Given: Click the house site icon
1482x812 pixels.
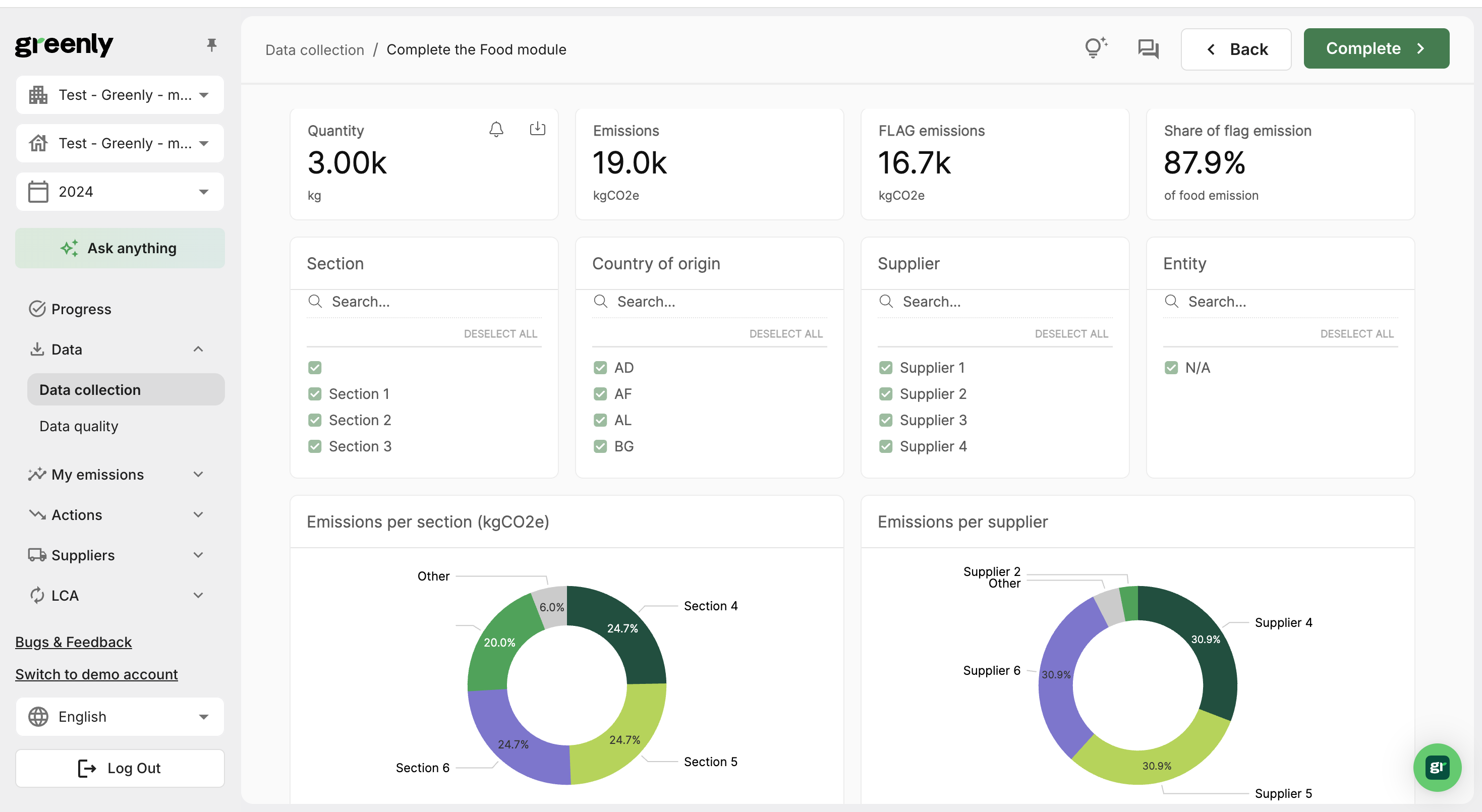Looking at the screenshot, I should pos(38,143).
